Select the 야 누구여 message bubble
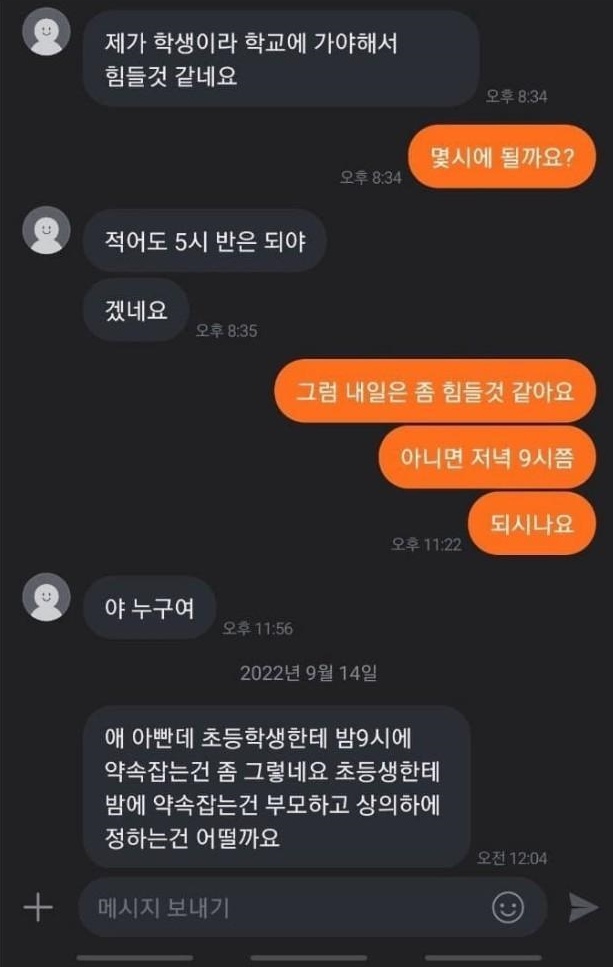 coord(149,607)
